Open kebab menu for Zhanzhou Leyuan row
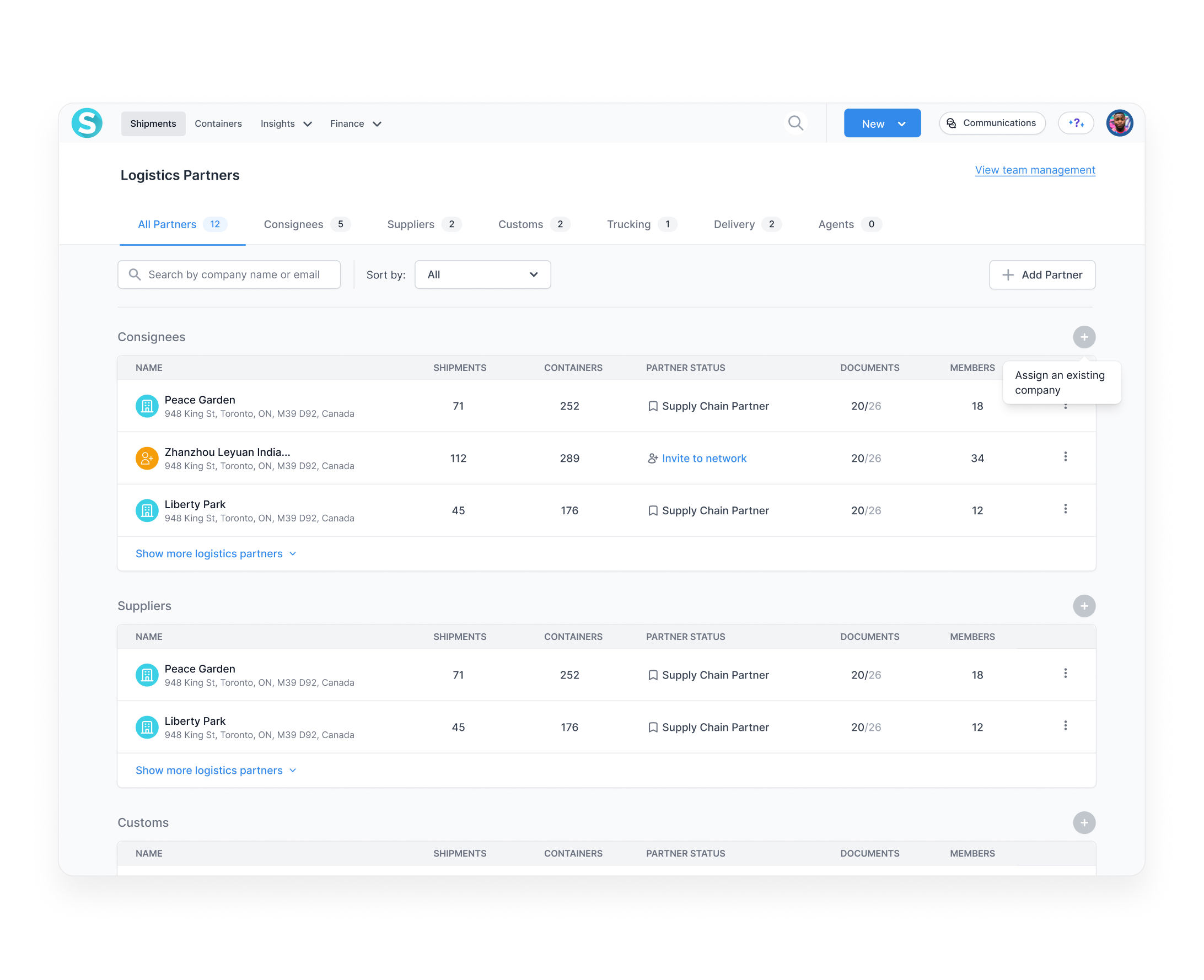The height and width of the screenshot is (980, 1204). [x=1065, y=457]
